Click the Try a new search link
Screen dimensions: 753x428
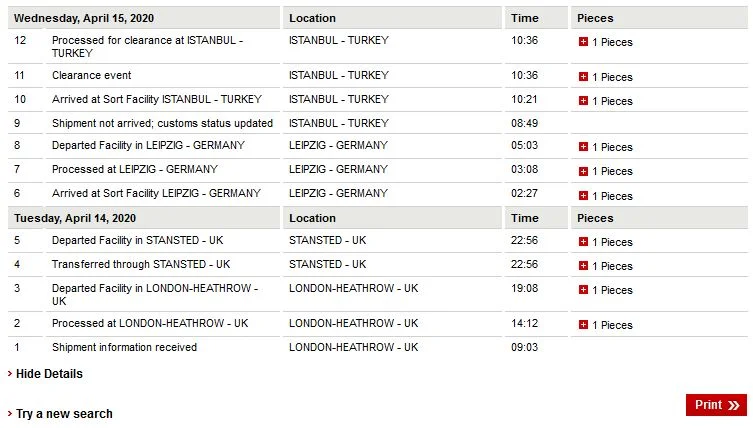[64, 414]
